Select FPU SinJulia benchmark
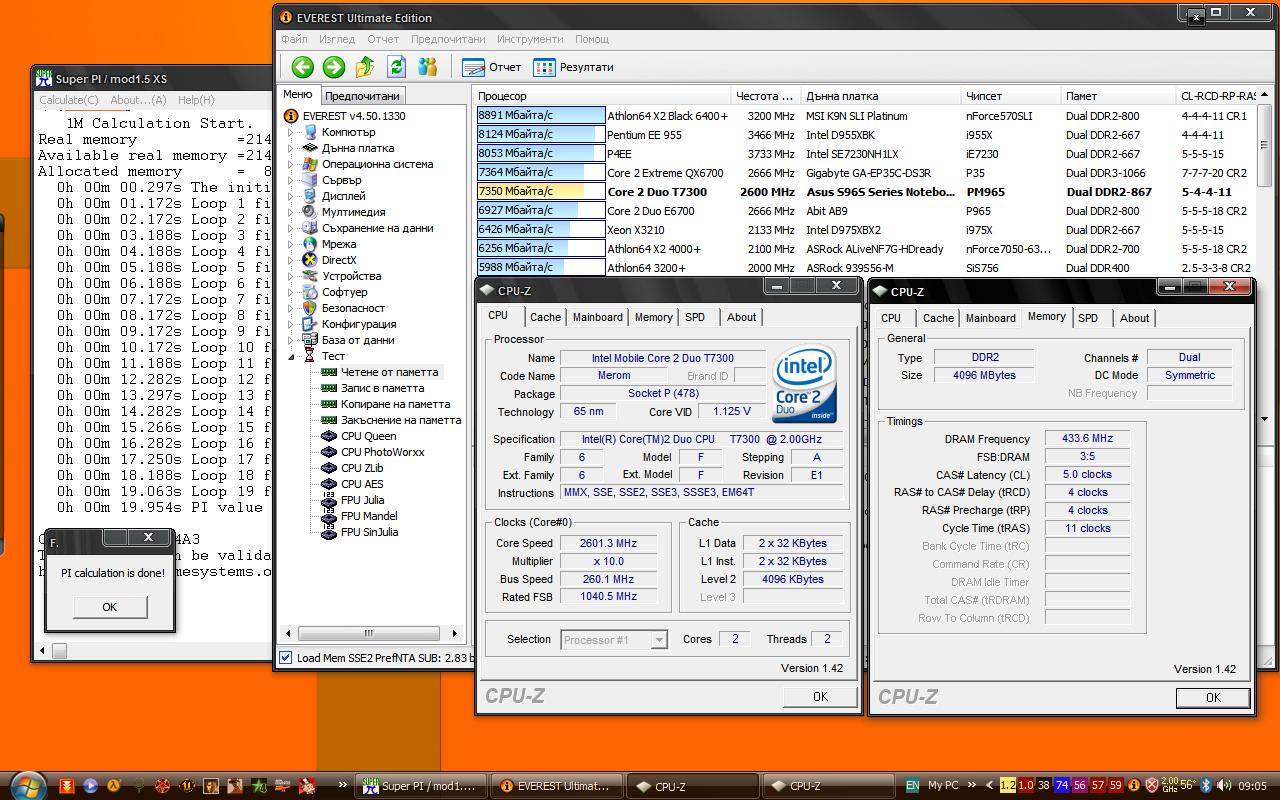Screen dimensions: 1280x800 (369, 532)
